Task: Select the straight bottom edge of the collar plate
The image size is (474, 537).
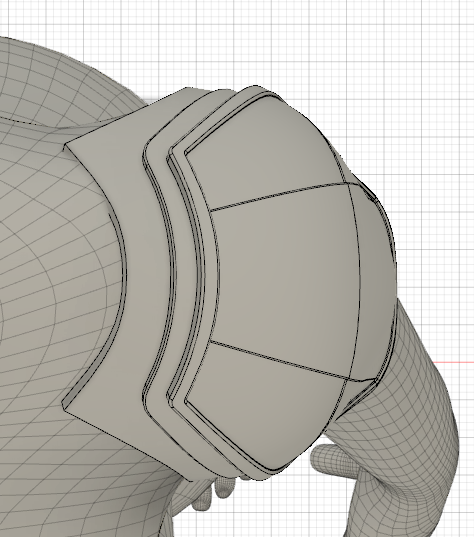Action: [128, 445]
